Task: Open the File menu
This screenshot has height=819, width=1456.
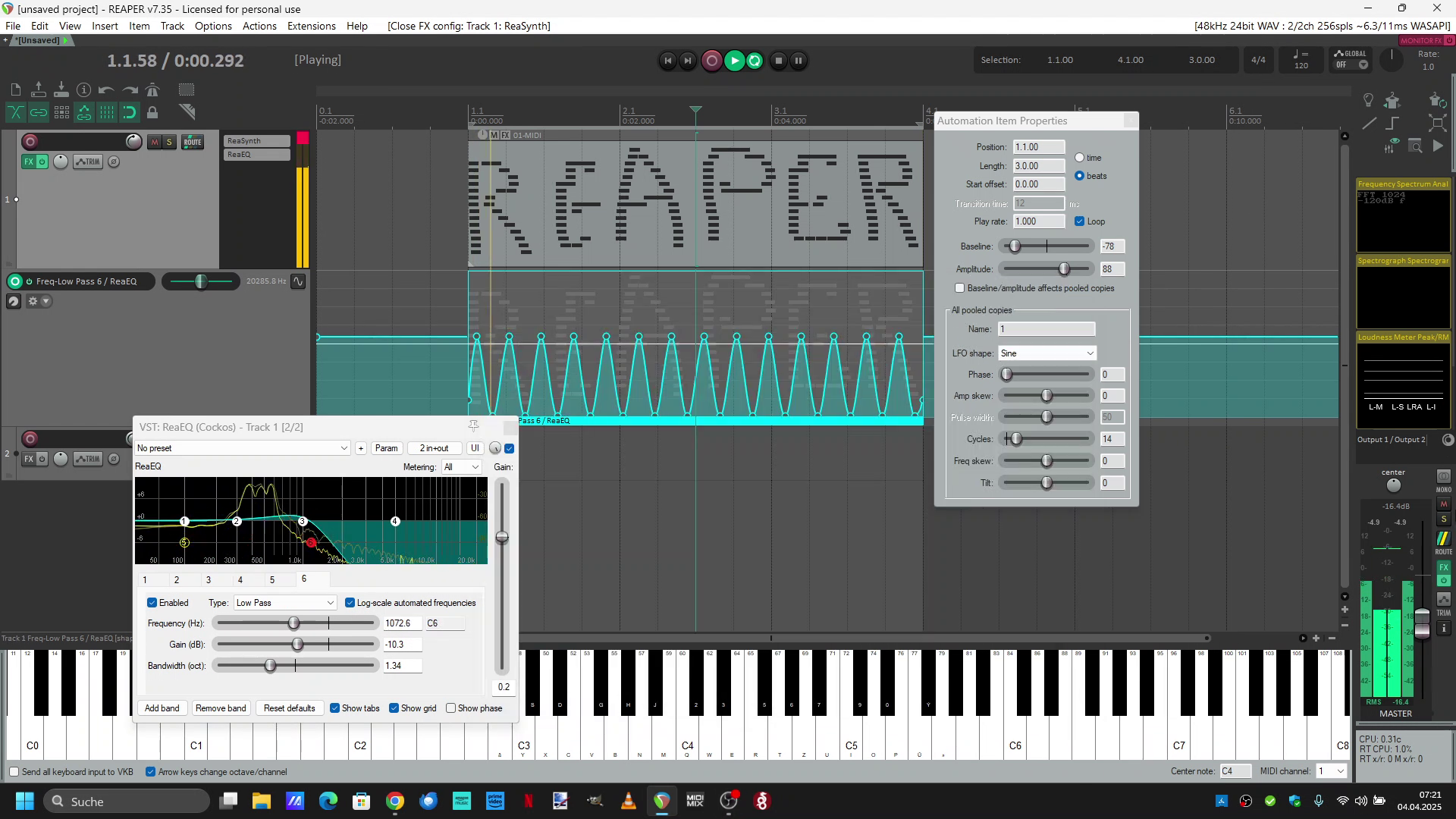Action: [13, 26]
